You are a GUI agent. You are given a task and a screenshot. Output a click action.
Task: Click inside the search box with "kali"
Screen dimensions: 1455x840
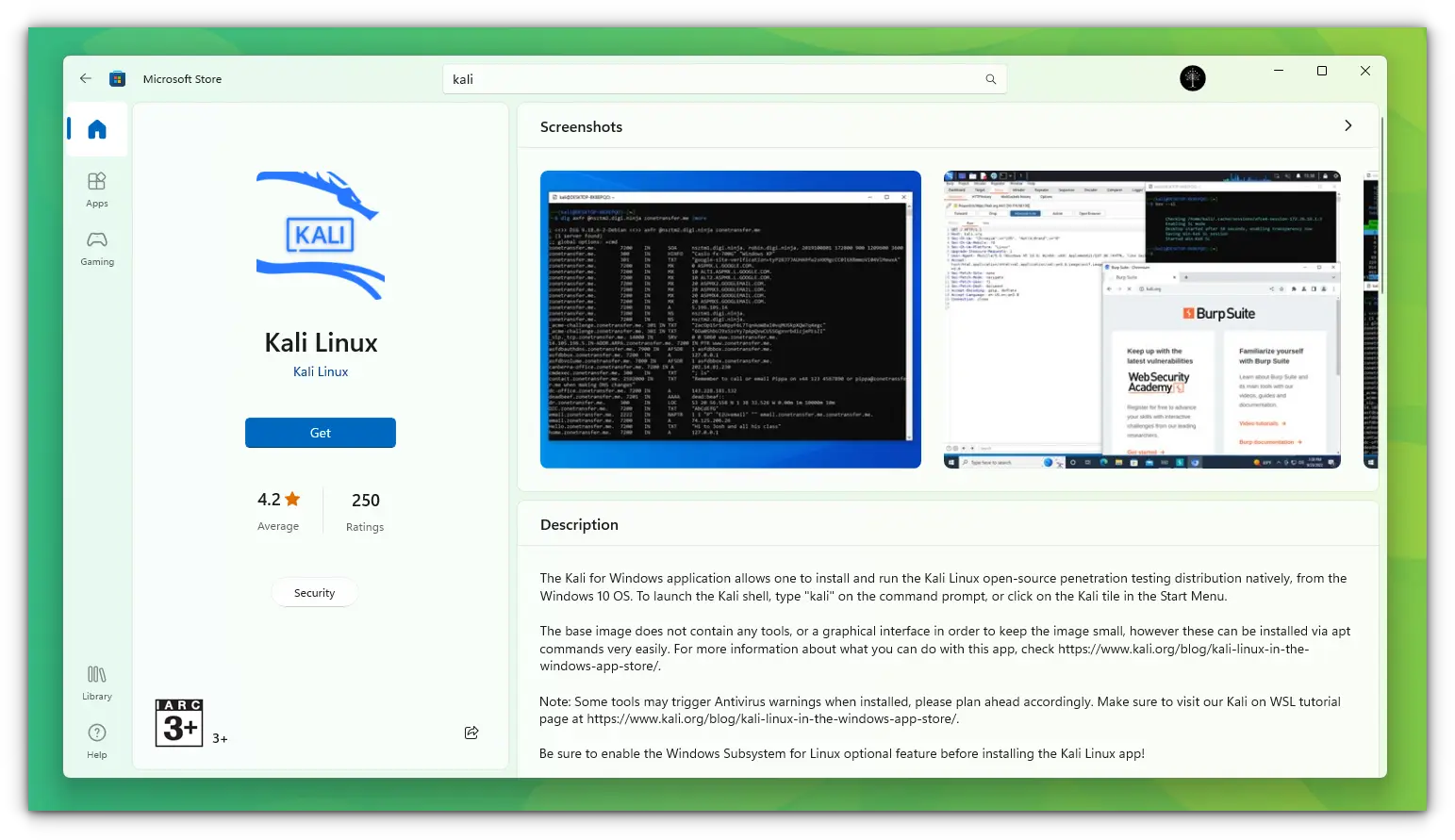click(724, 79)
